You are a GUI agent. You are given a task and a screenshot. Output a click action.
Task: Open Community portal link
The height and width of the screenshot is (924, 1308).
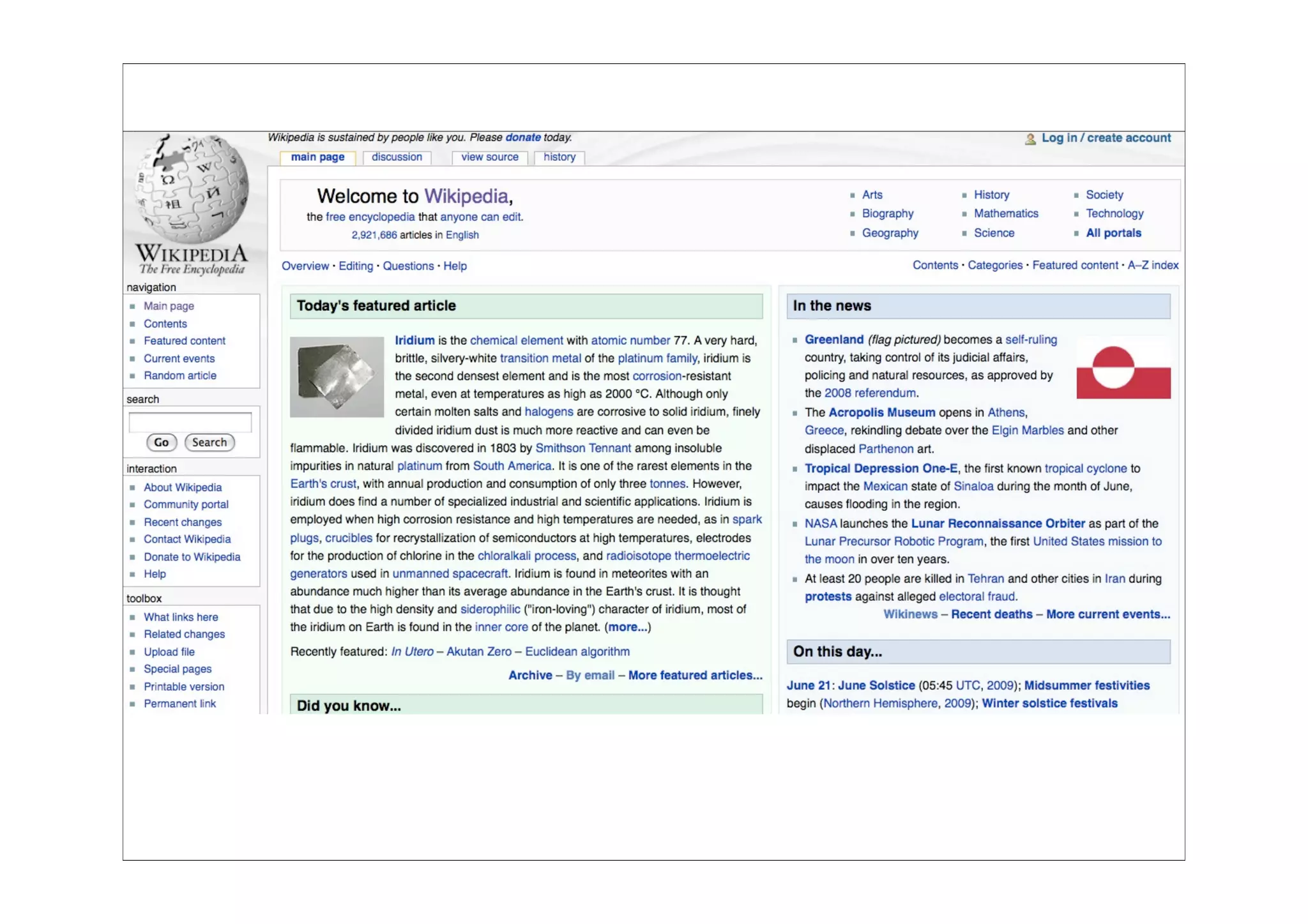[186, 504]
